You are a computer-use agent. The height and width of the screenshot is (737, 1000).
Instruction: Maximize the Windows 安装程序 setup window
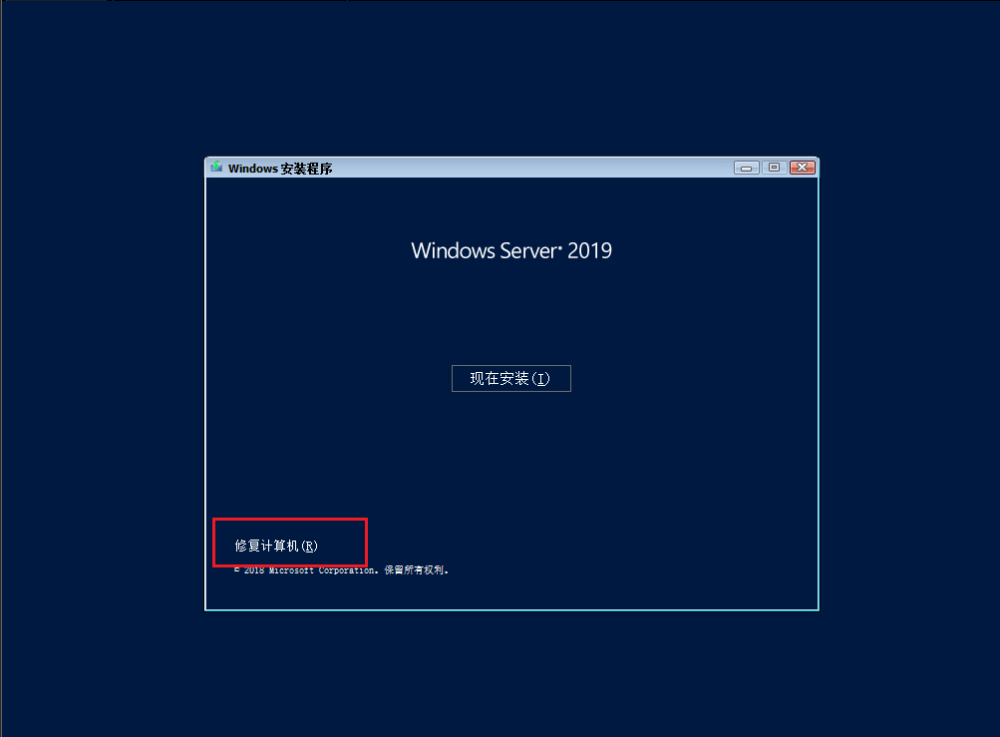(774, 168)
